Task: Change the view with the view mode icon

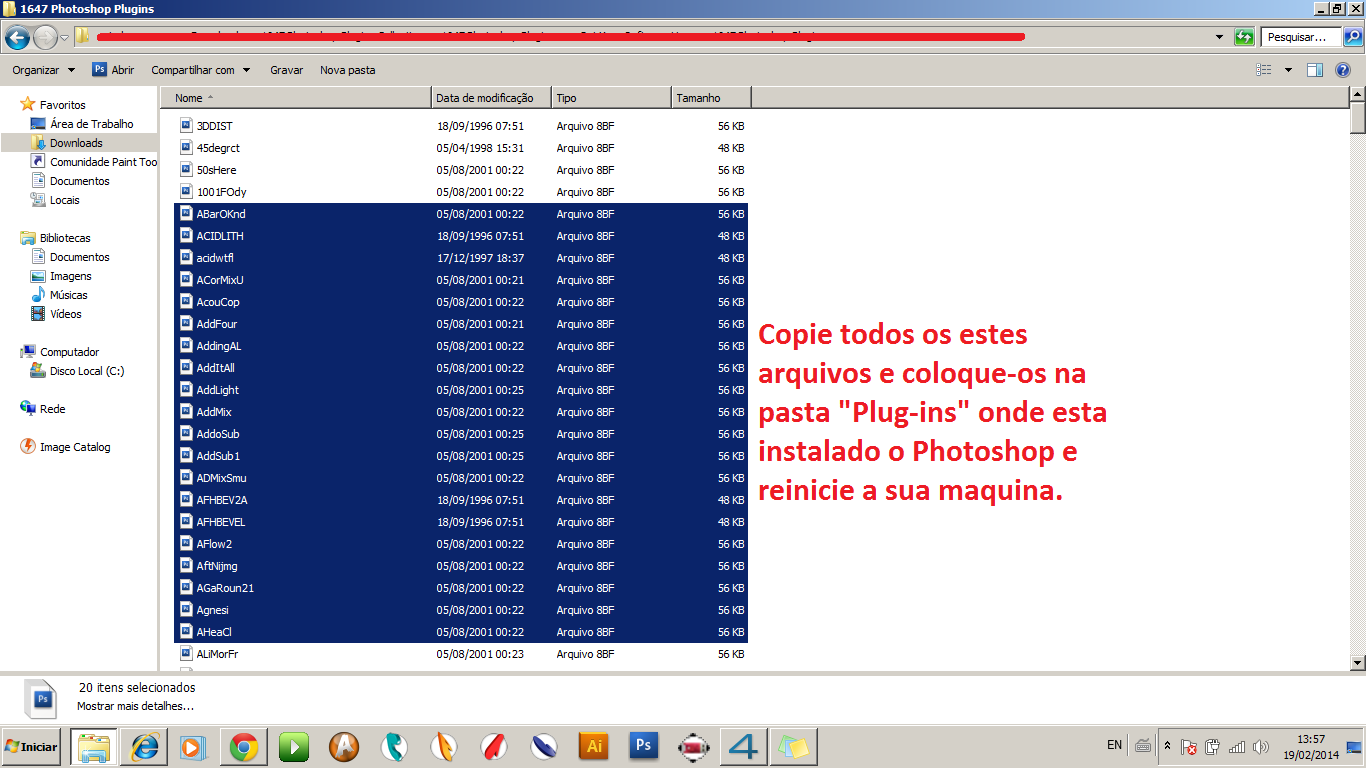Action: [x=1264, y=70]
